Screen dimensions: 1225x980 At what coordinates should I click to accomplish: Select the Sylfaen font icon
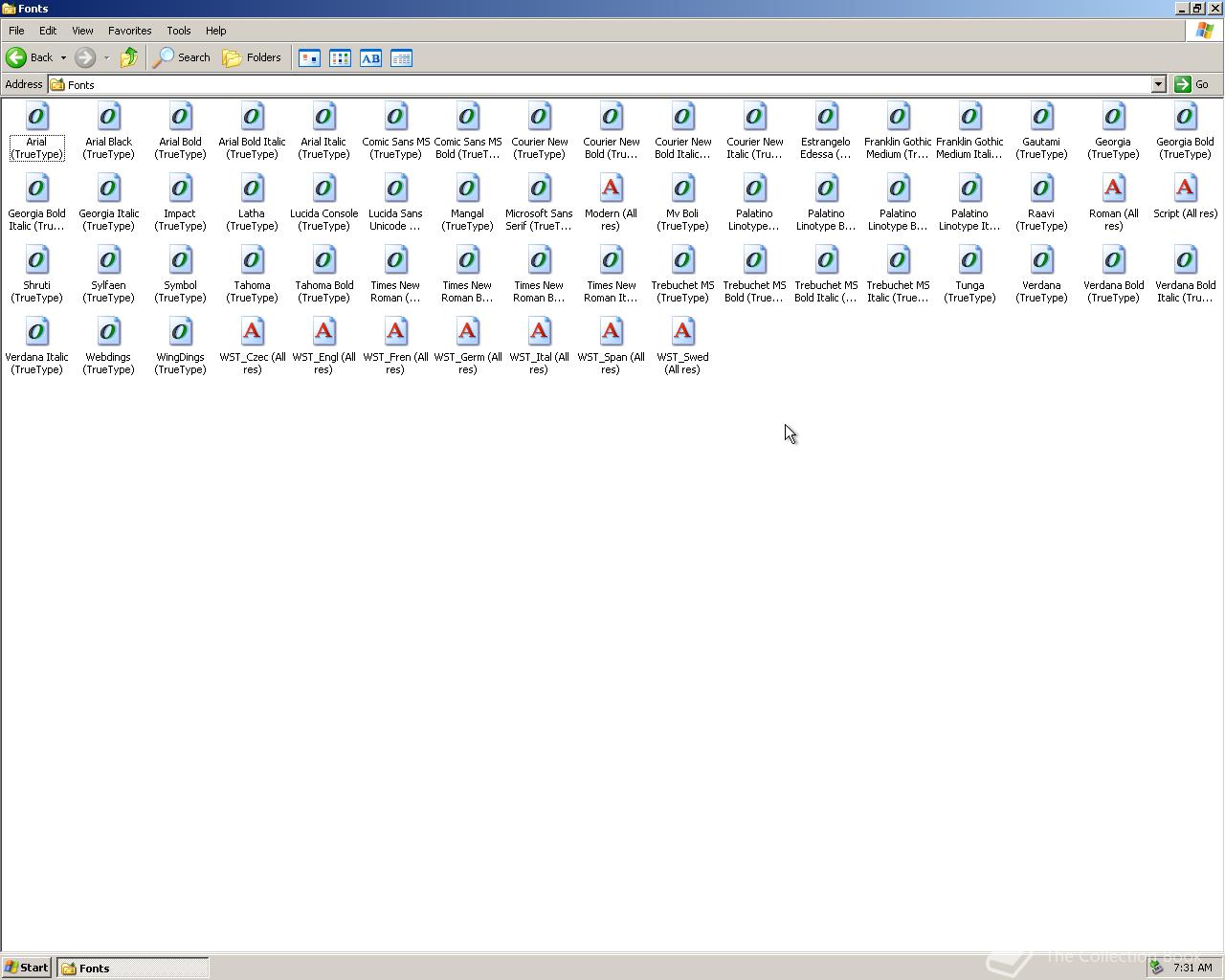pyautogui.click(x=108, y=260)
